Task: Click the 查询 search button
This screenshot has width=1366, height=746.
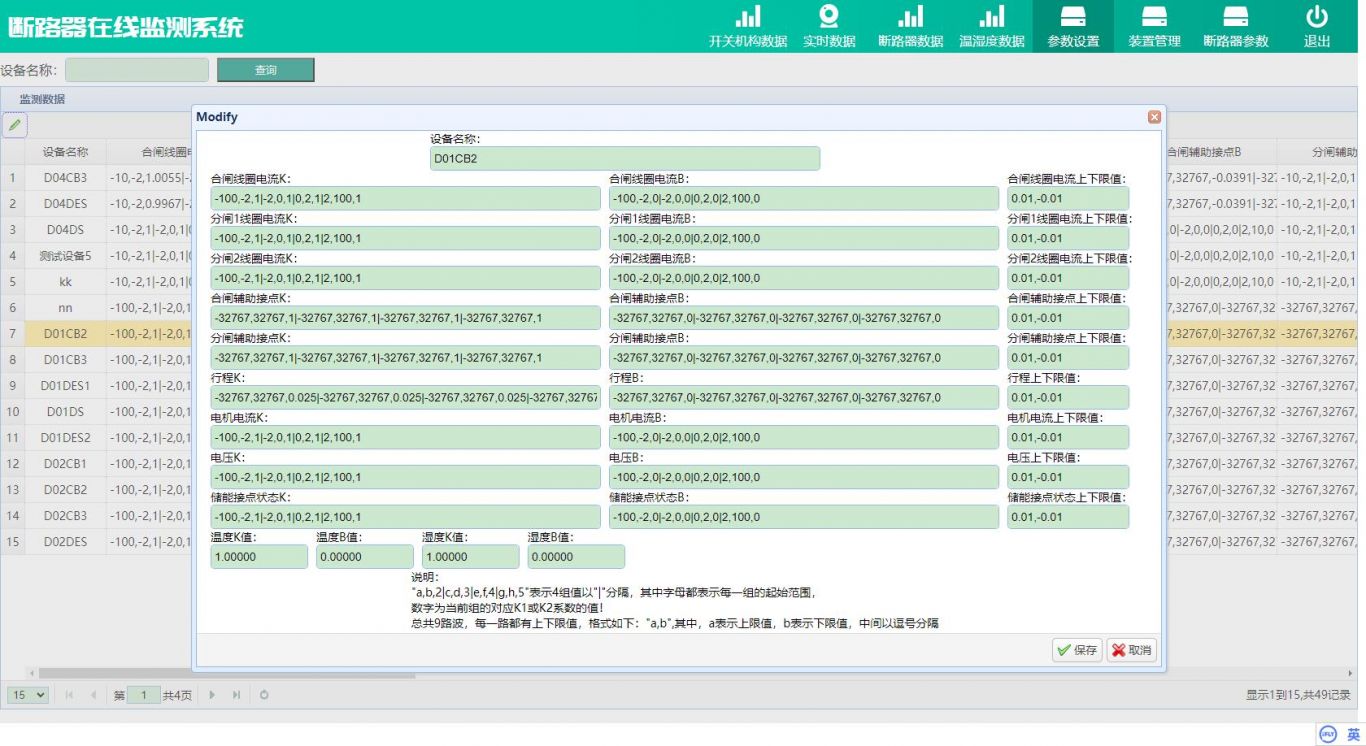Action: (x=266, y=70)
